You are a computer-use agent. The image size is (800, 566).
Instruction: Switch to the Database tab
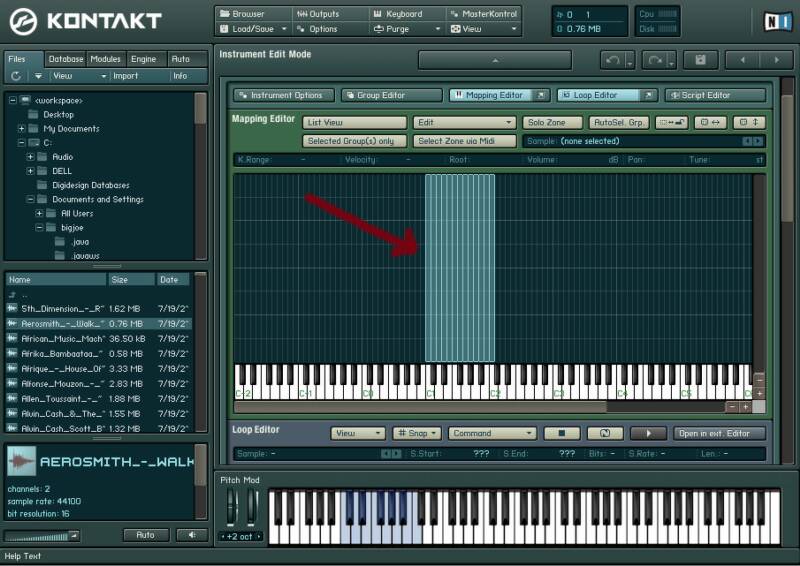(66, 59)
